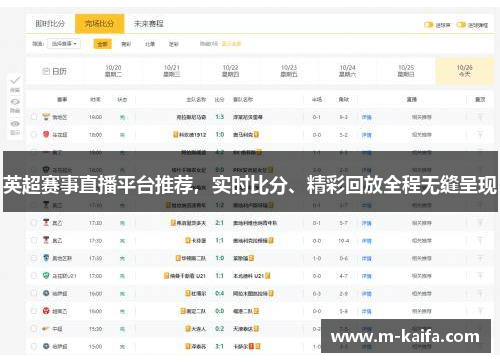Pin the U21 match scored 1:1 to top

coord(480,276)
